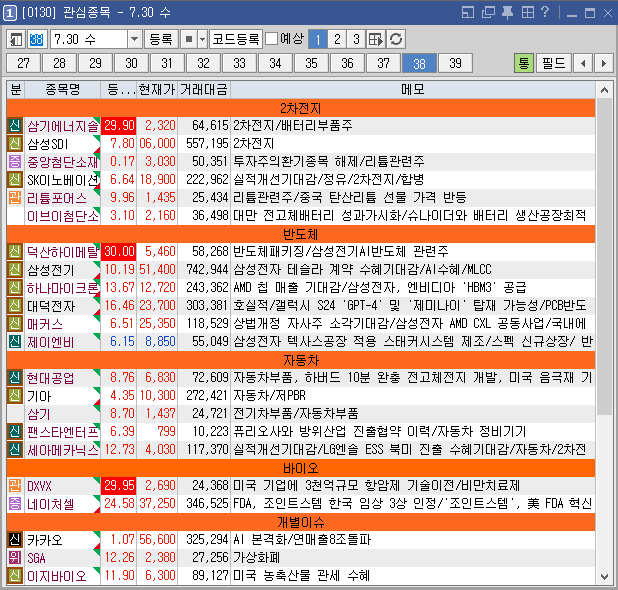Select page 2 toggle button
Viewport: 618px width, 590px height.
[x=337, y=39]
